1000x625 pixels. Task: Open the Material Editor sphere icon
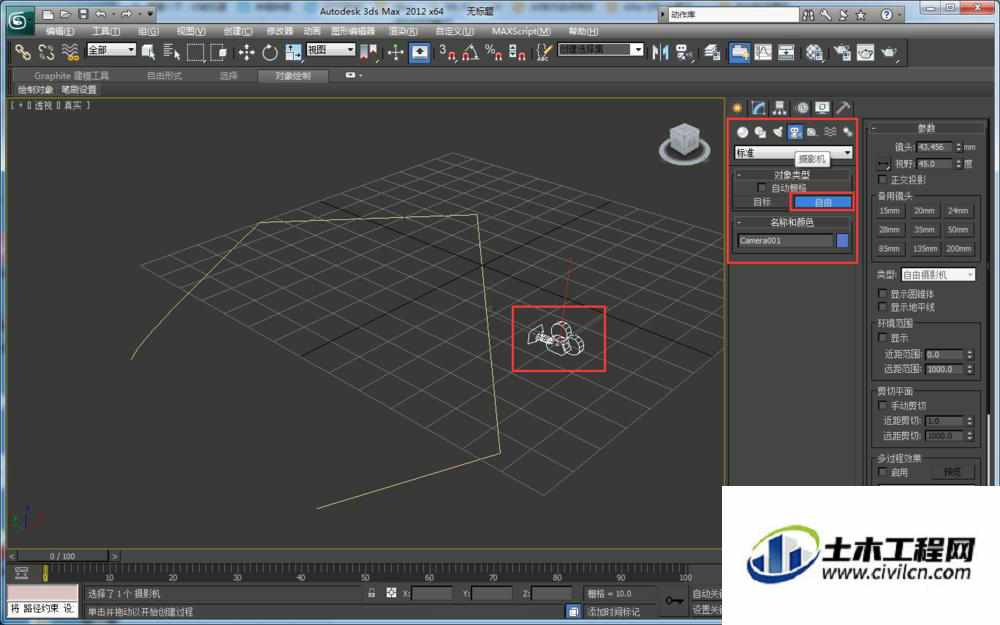814,52
